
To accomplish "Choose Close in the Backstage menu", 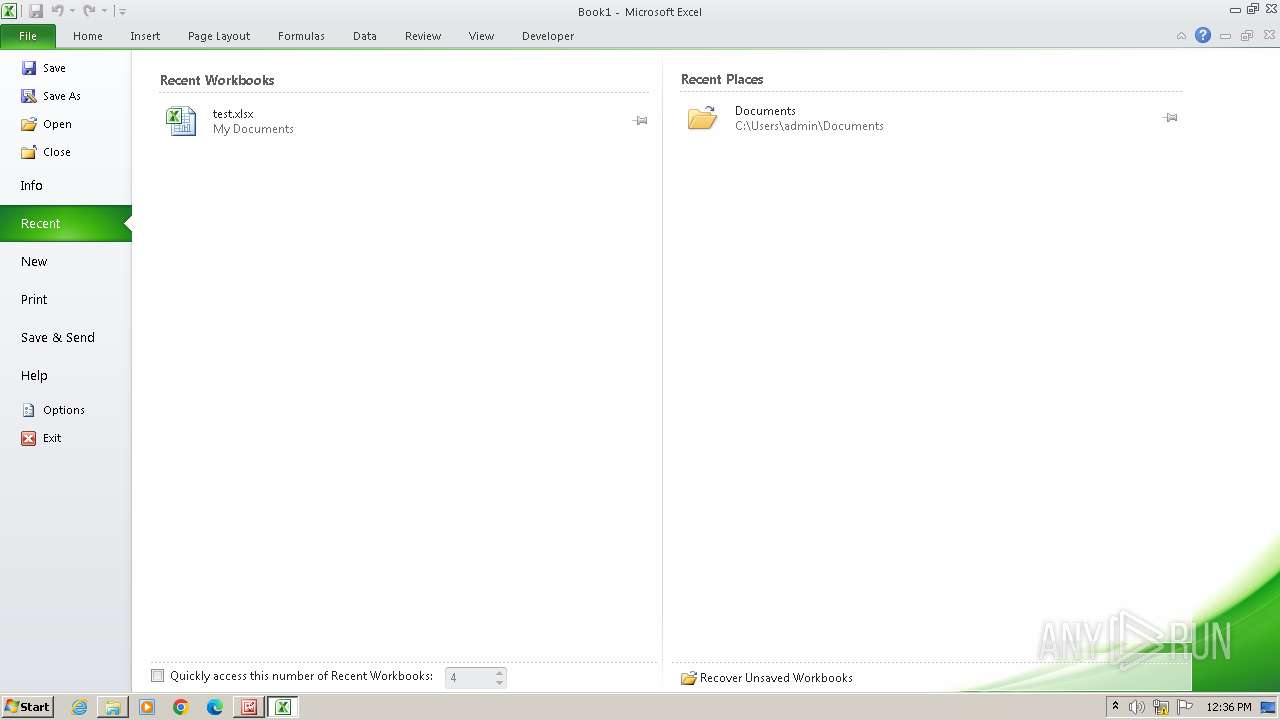I will [x=46, y=152].
